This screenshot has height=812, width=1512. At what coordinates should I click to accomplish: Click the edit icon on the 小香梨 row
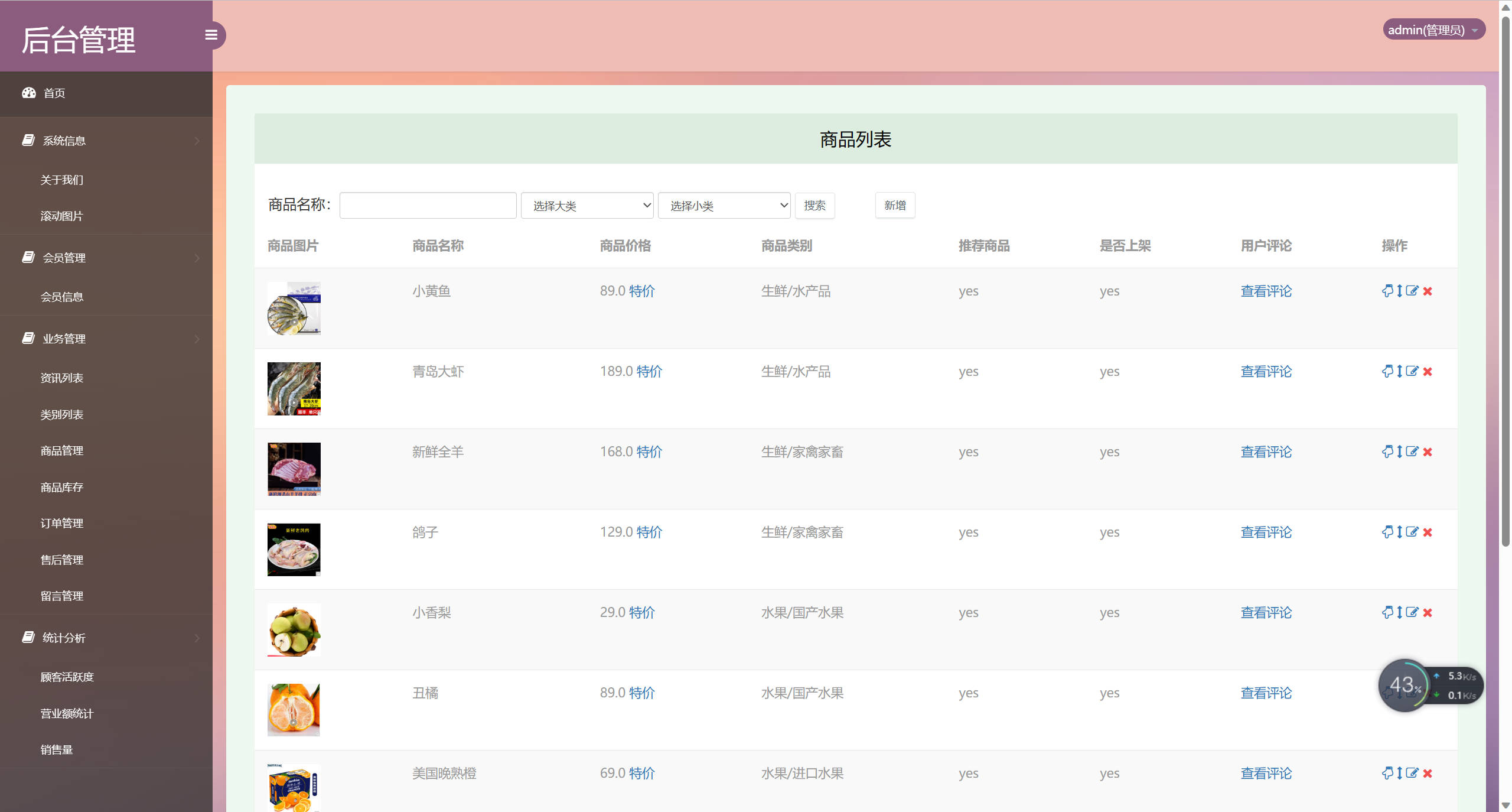1412,613
